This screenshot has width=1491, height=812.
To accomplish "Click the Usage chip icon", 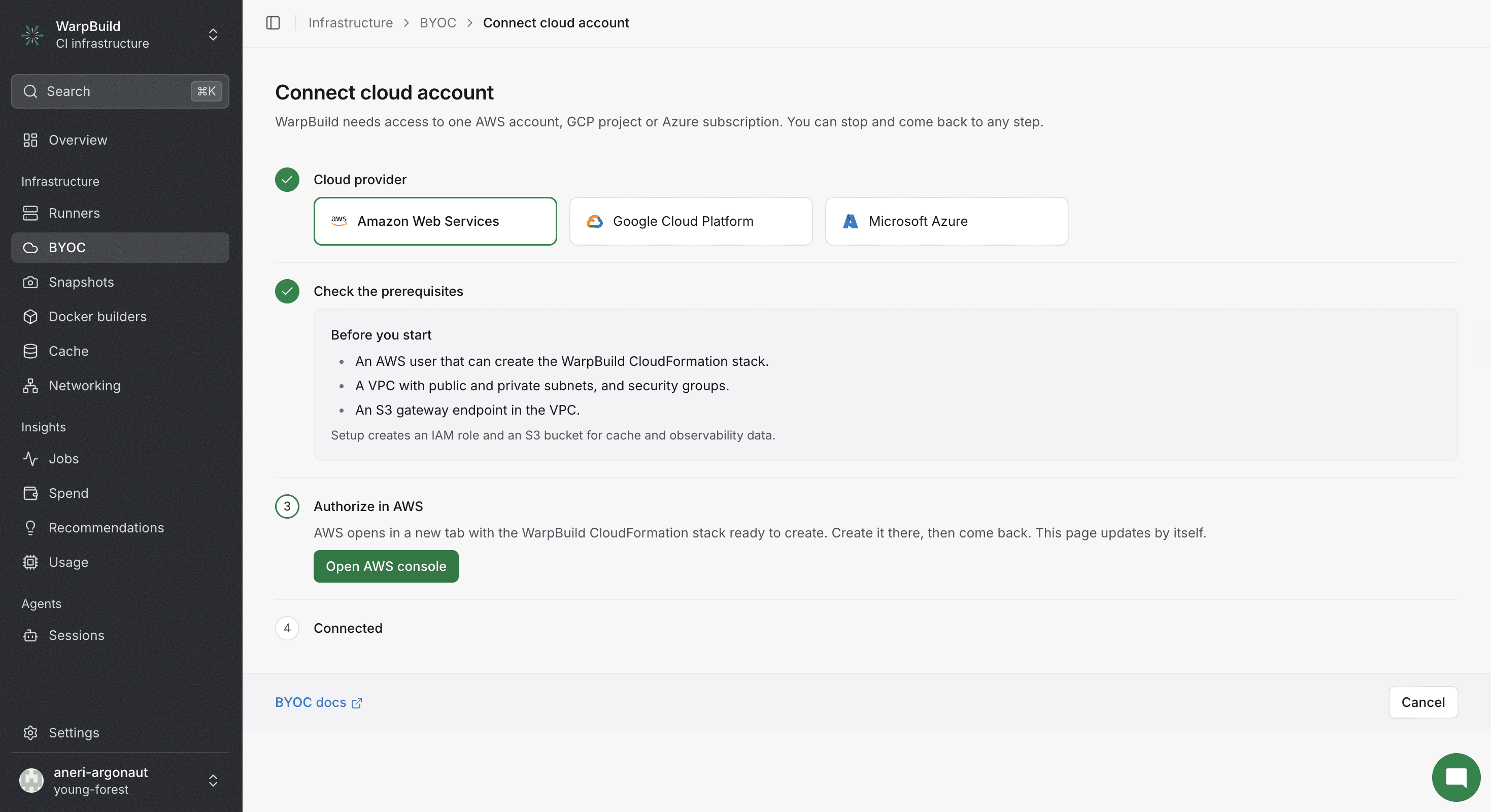I will [30, 562].
